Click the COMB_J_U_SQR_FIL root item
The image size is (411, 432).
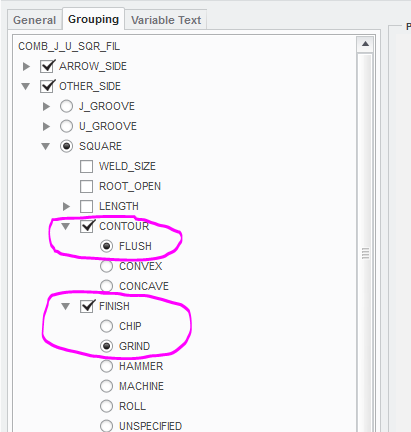(x=69, y=46)
